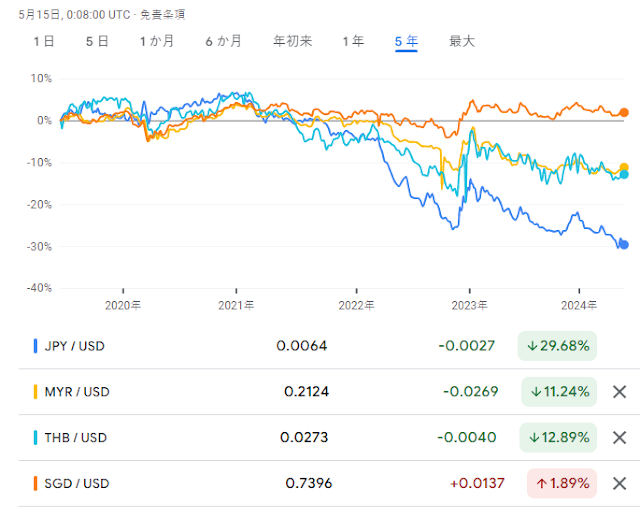Click the ↓12.89% change badge
Image resolution: width=640 pixels, height=518 pixels.
pyautogui.click(x=558, y=438)
